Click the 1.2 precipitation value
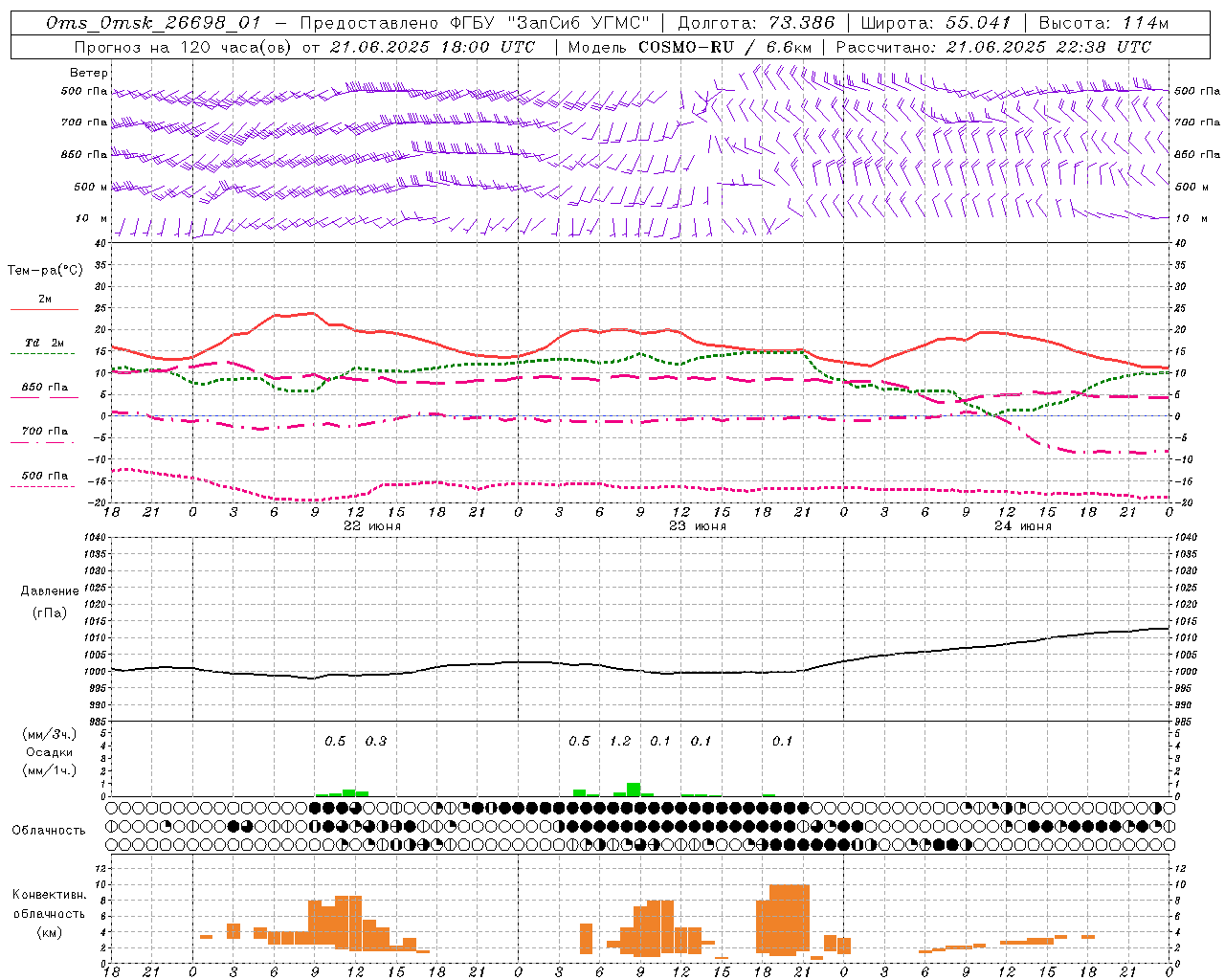This screenshot has width=1225, height=980. click(620, 742)
